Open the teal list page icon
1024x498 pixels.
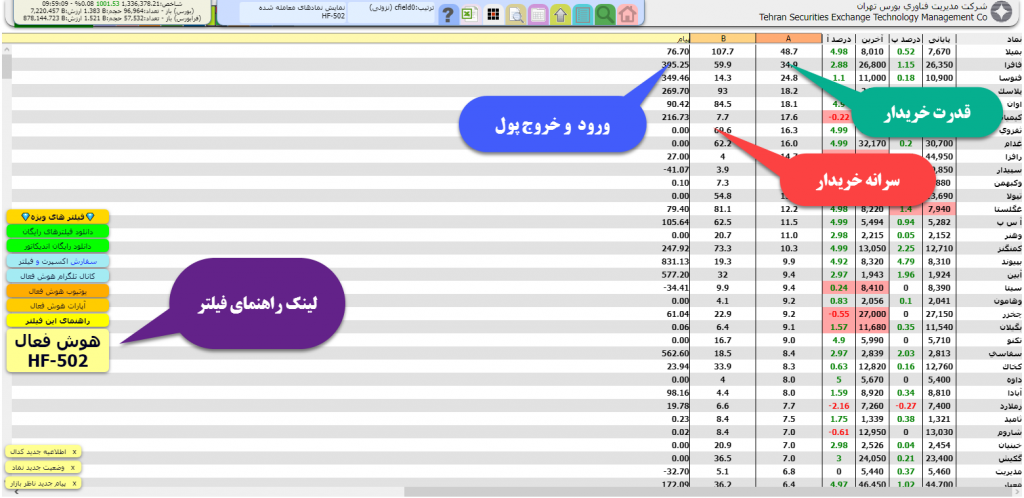click(x=583, y=14)
